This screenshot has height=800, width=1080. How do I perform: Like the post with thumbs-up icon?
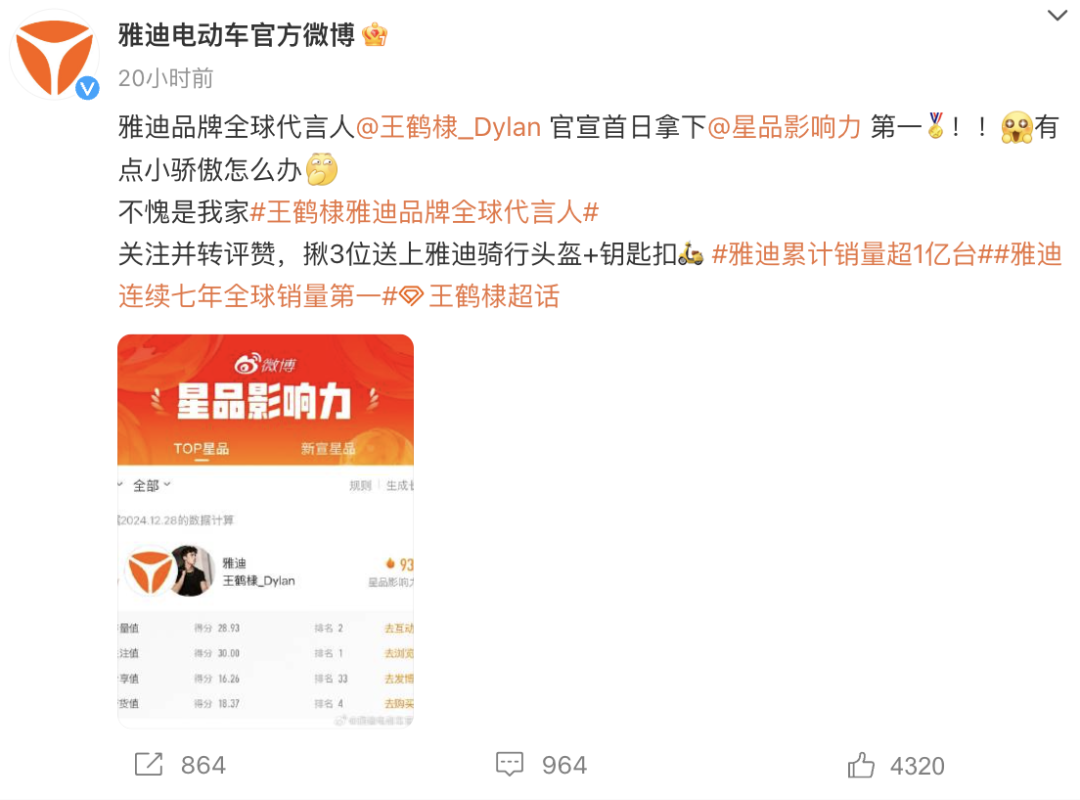(861, 765)
